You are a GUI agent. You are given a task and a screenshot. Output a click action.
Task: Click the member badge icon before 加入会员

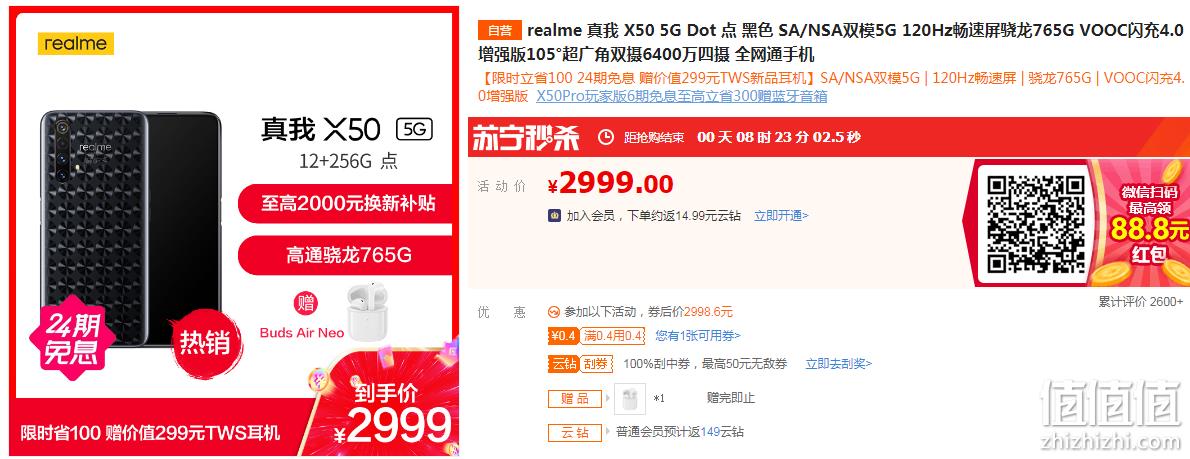tap(555, 215)
